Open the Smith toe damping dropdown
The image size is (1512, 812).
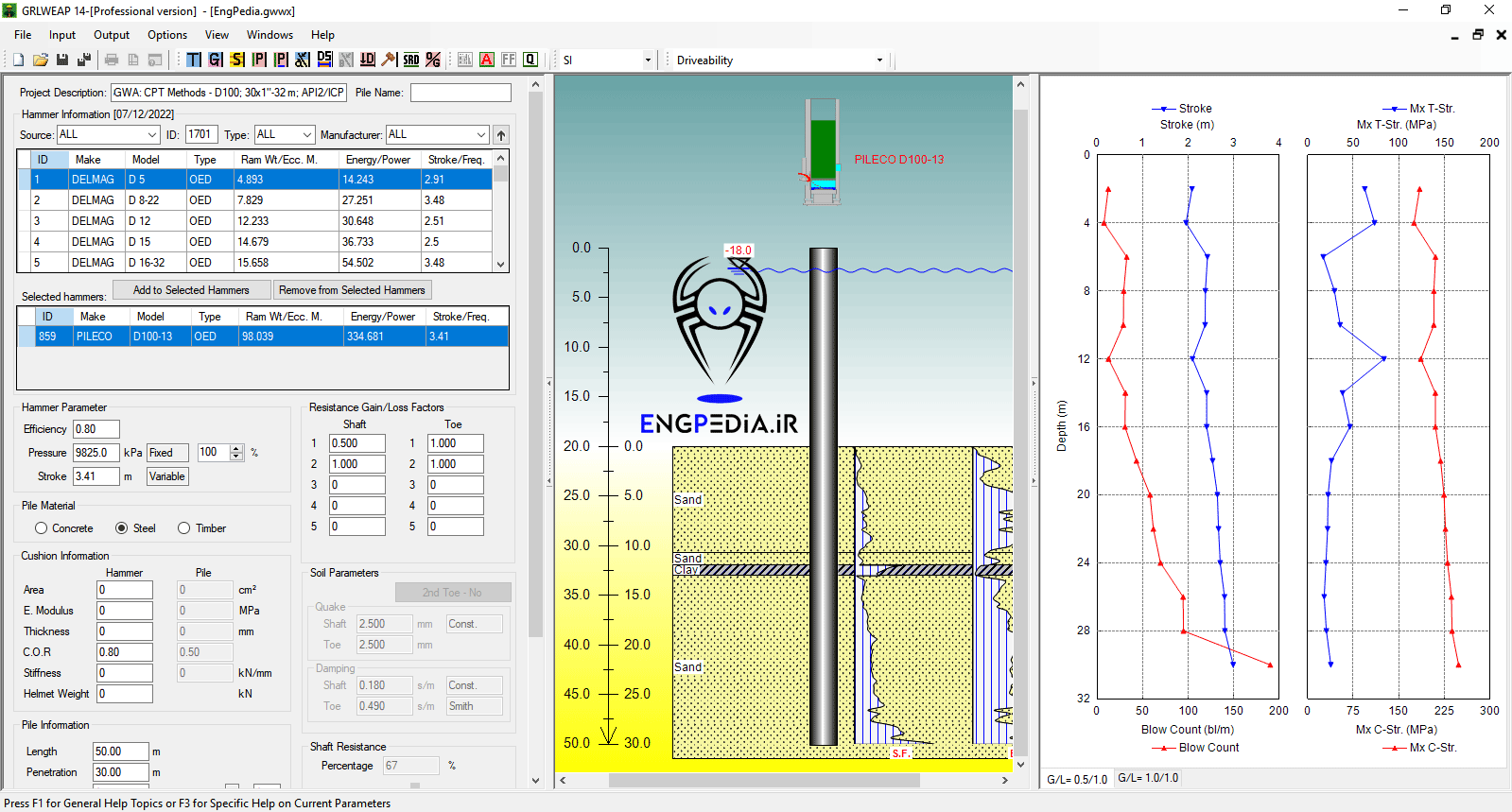pyautogui.click(x=475, y=706)
